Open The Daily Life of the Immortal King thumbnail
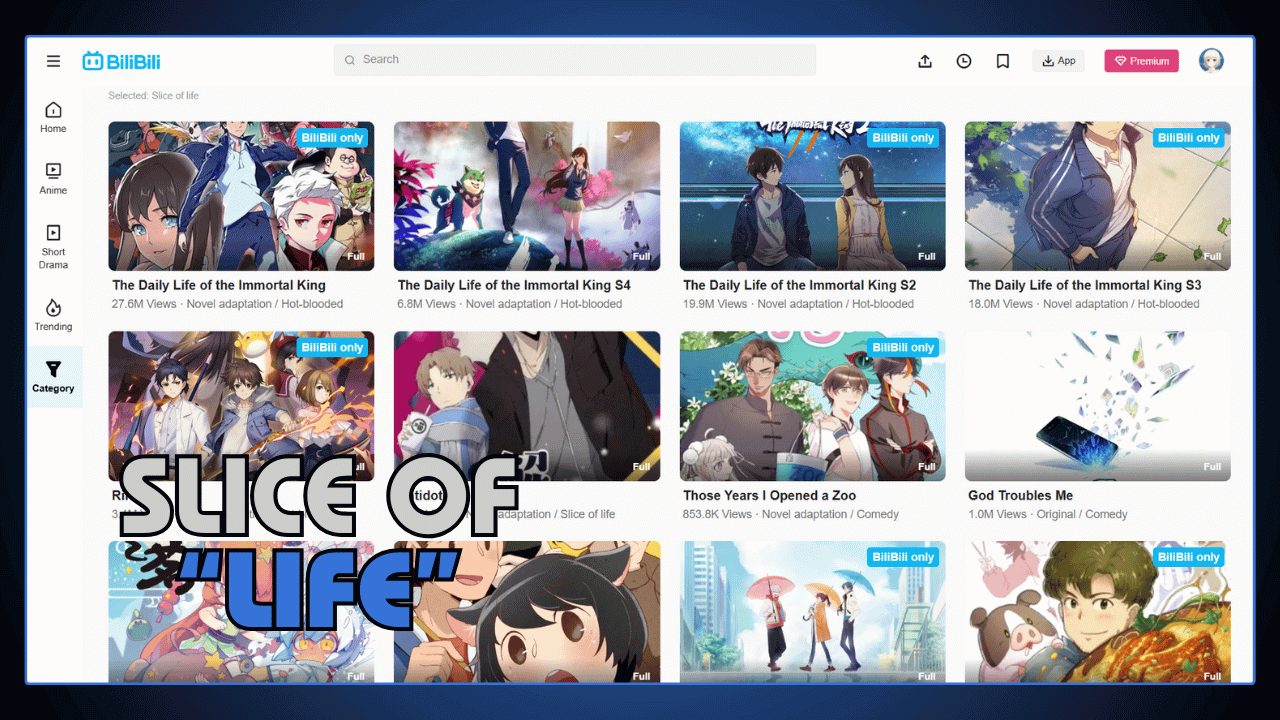This screenshot has width=1280, height=720. pos(241,196)
